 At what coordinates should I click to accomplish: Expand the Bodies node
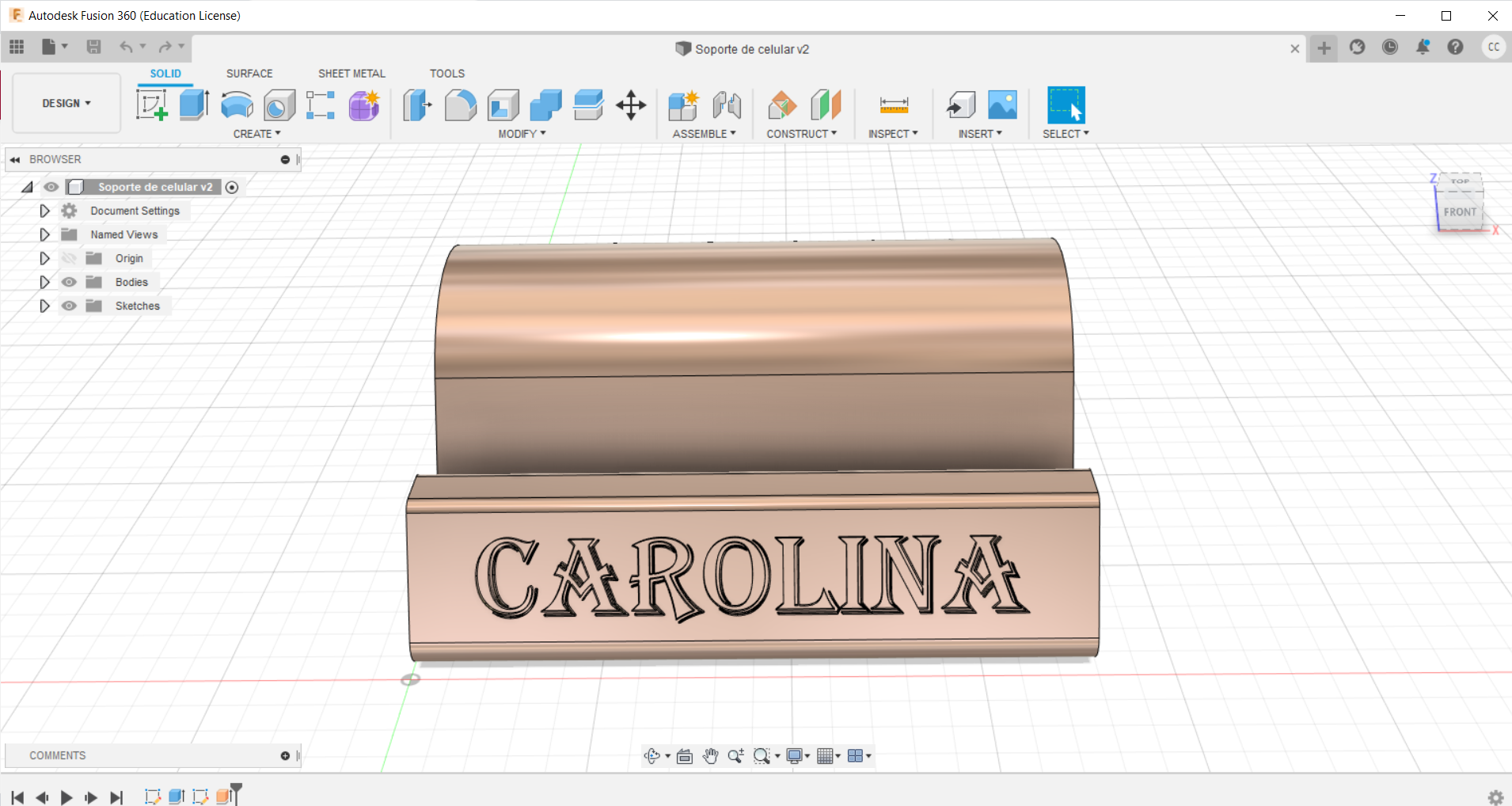pos(44,282)
